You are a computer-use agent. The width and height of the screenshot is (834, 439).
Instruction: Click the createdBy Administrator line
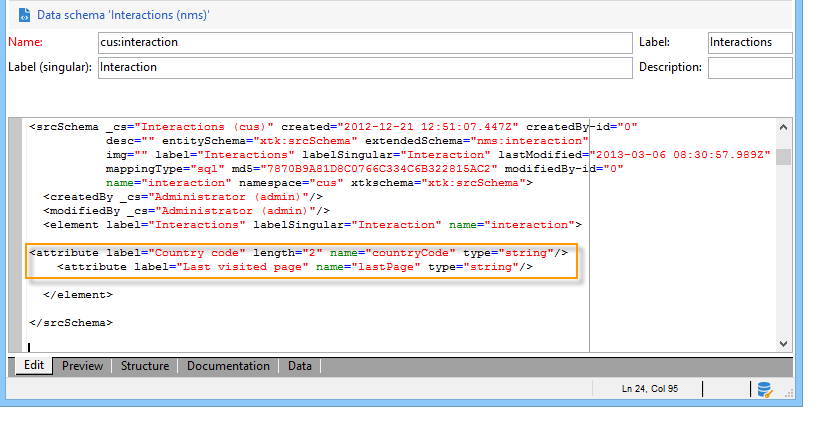click(183, 197)
